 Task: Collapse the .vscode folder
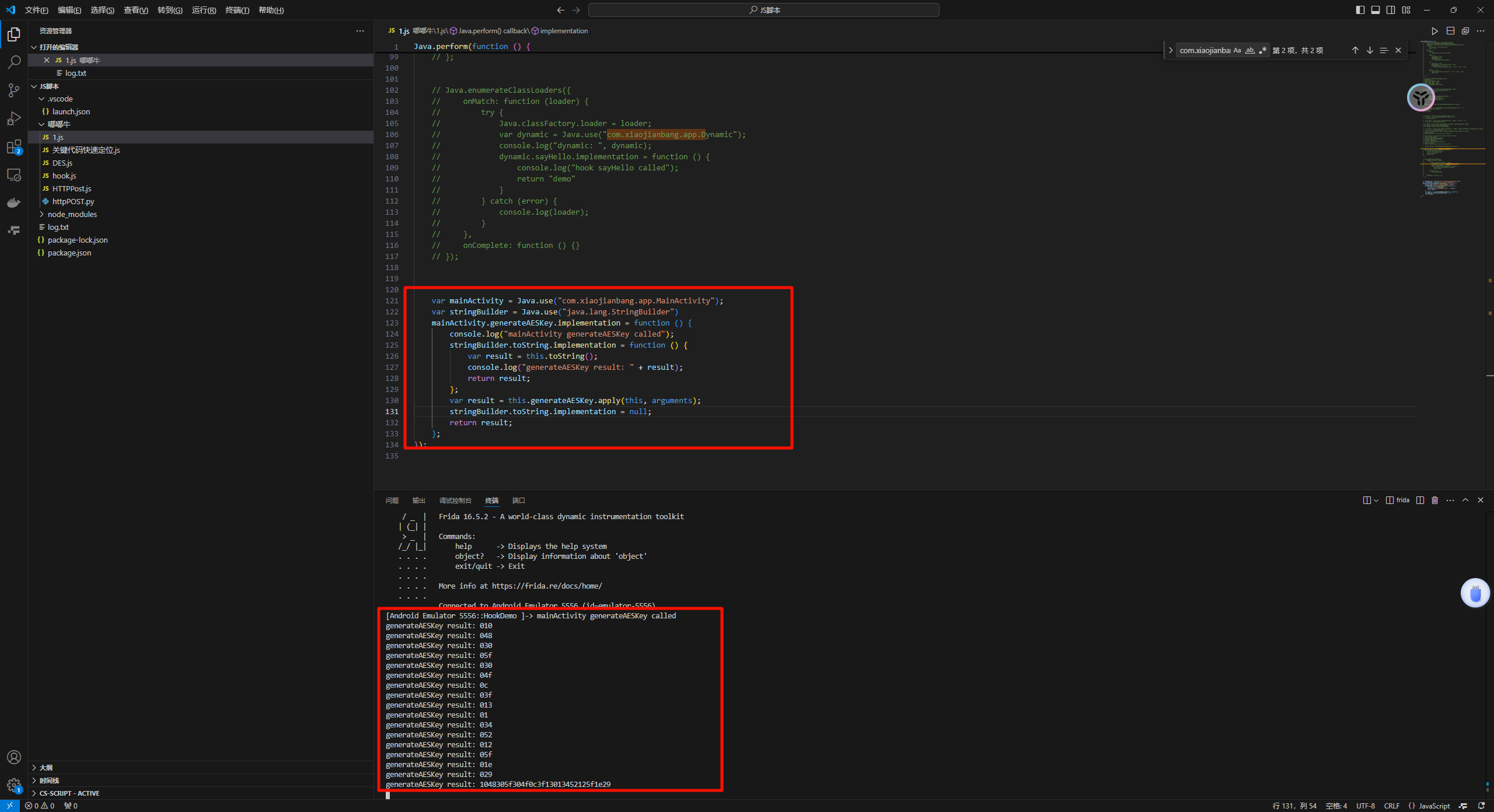(60, 99)
